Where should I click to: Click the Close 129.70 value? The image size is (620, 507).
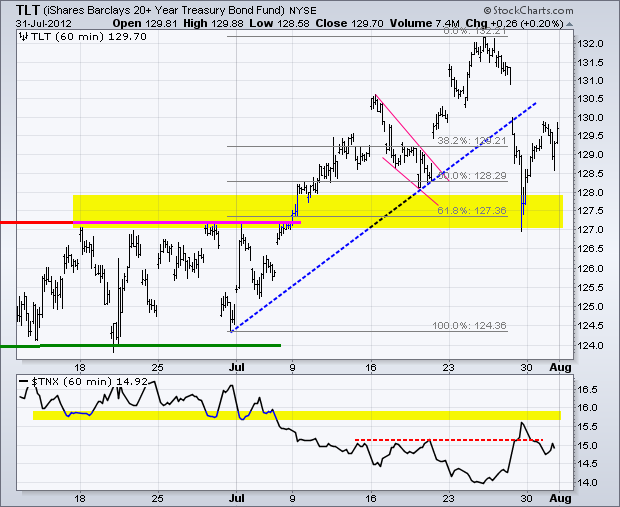click(x=349, y=23)
